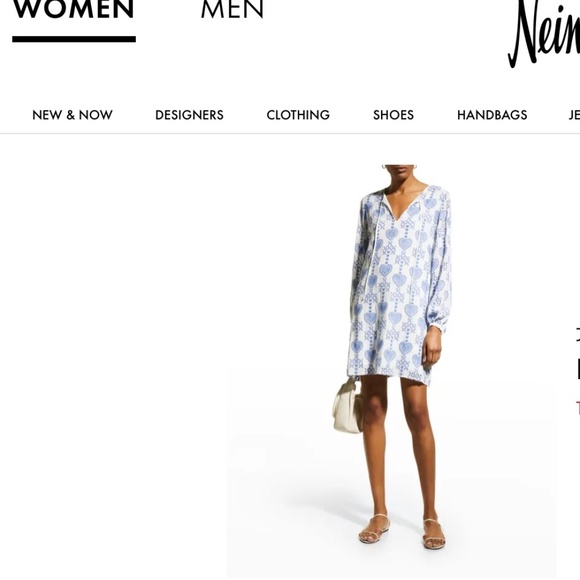Screen dimensions: 580x580
Task: Open the DESIGNERS menu
Action: [189, 115]
